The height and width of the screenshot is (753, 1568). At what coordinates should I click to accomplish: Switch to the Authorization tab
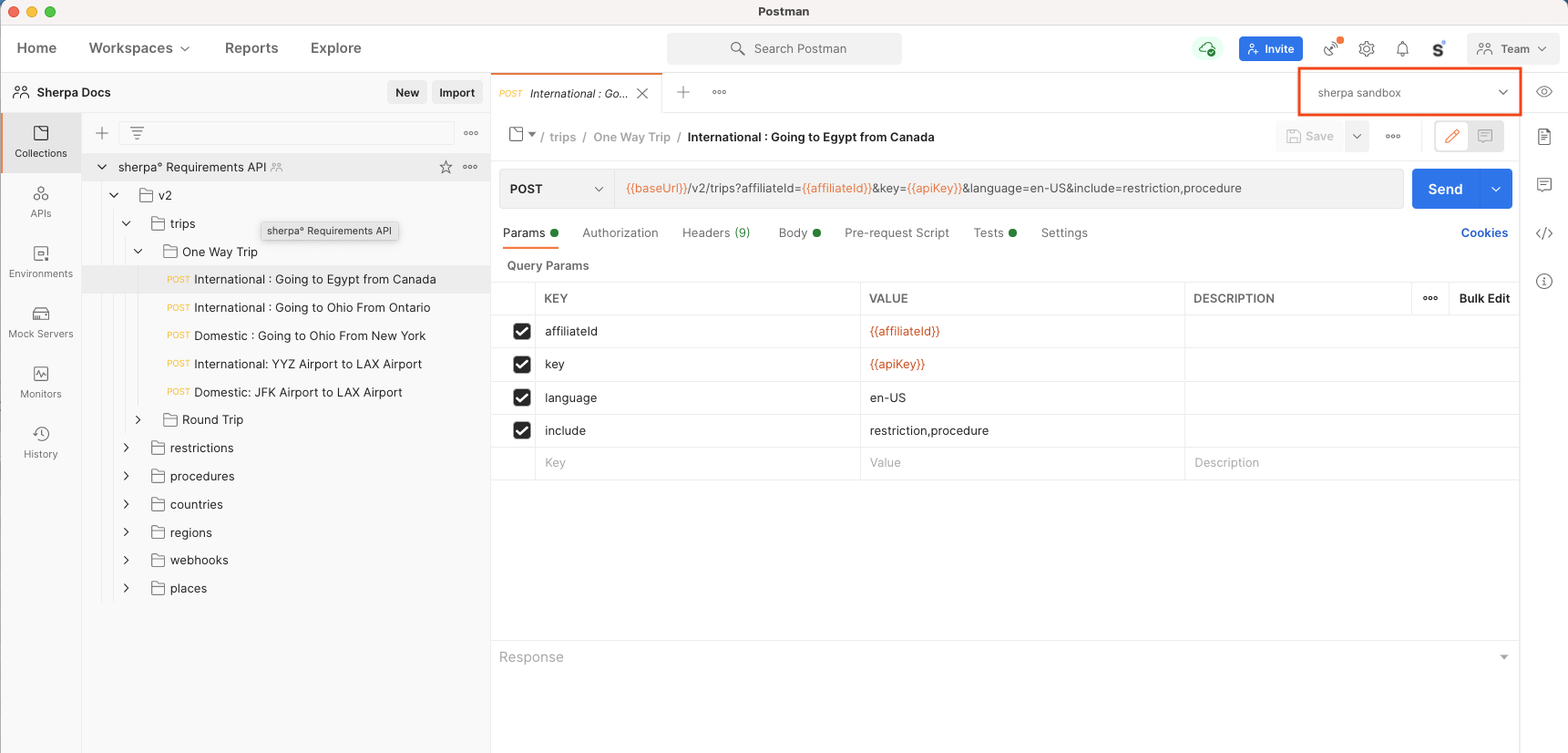620,232
